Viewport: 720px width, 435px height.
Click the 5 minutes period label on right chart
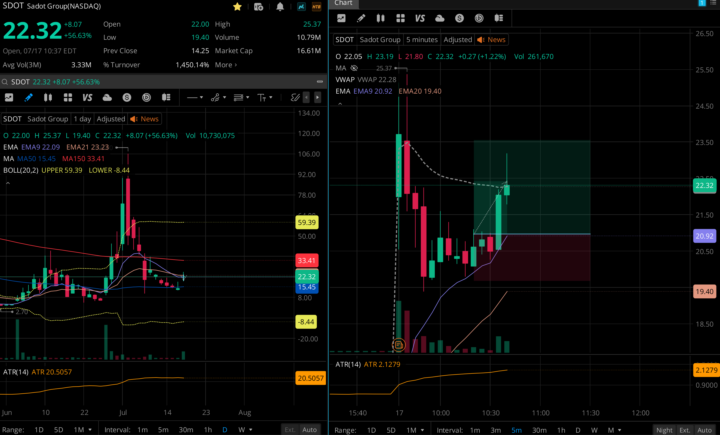click(422, 40)
